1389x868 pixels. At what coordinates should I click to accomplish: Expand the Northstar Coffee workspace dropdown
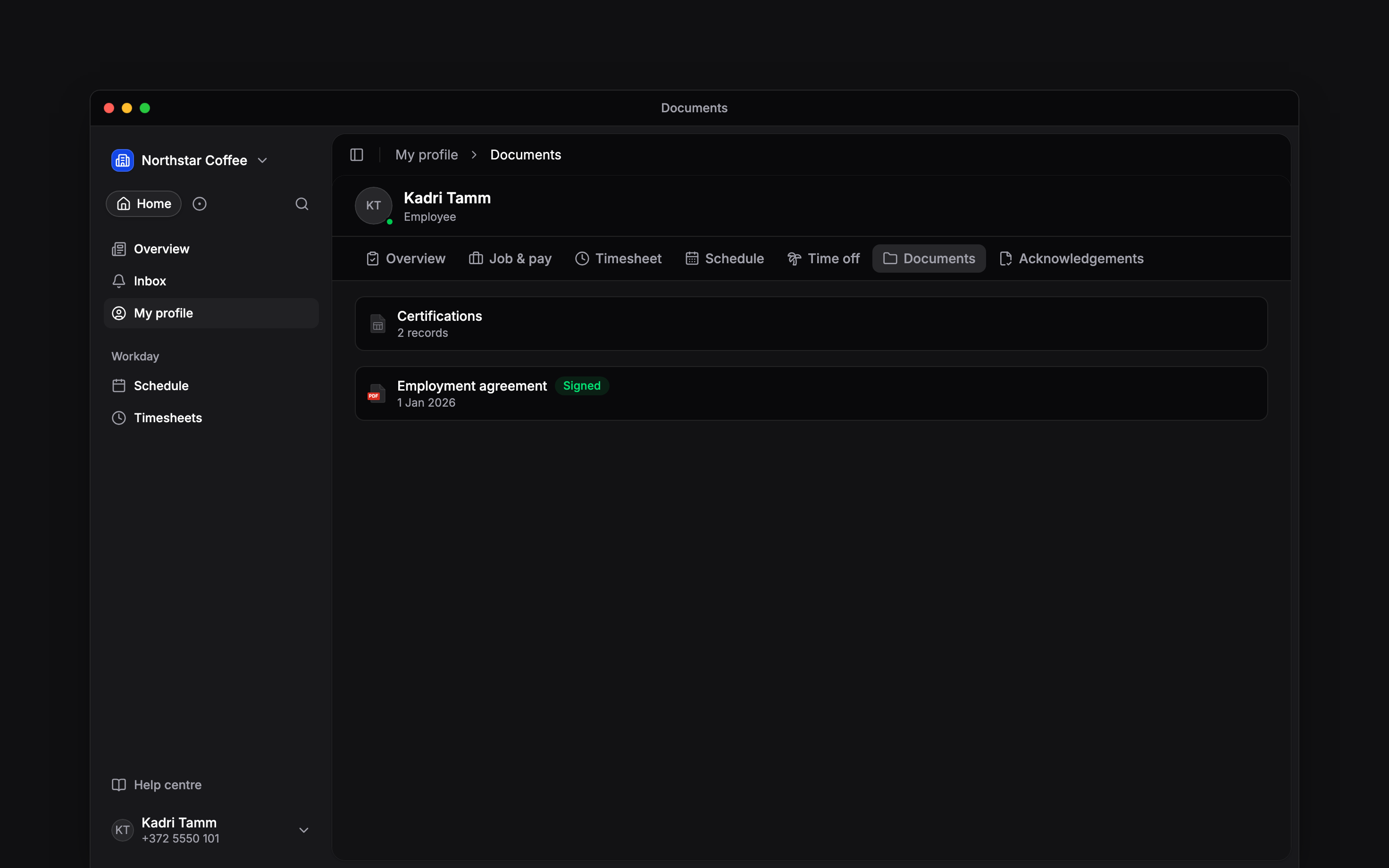pos(262,161)
